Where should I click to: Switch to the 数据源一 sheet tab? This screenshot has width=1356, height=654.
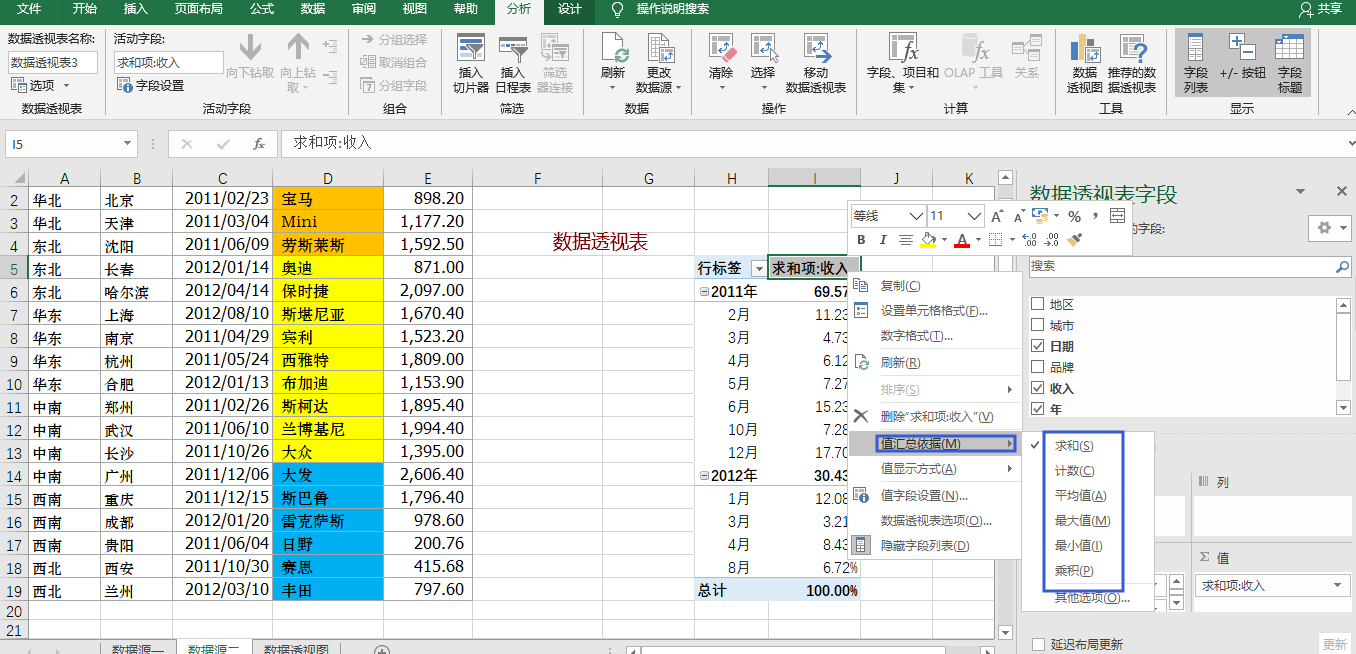(138, 649)
